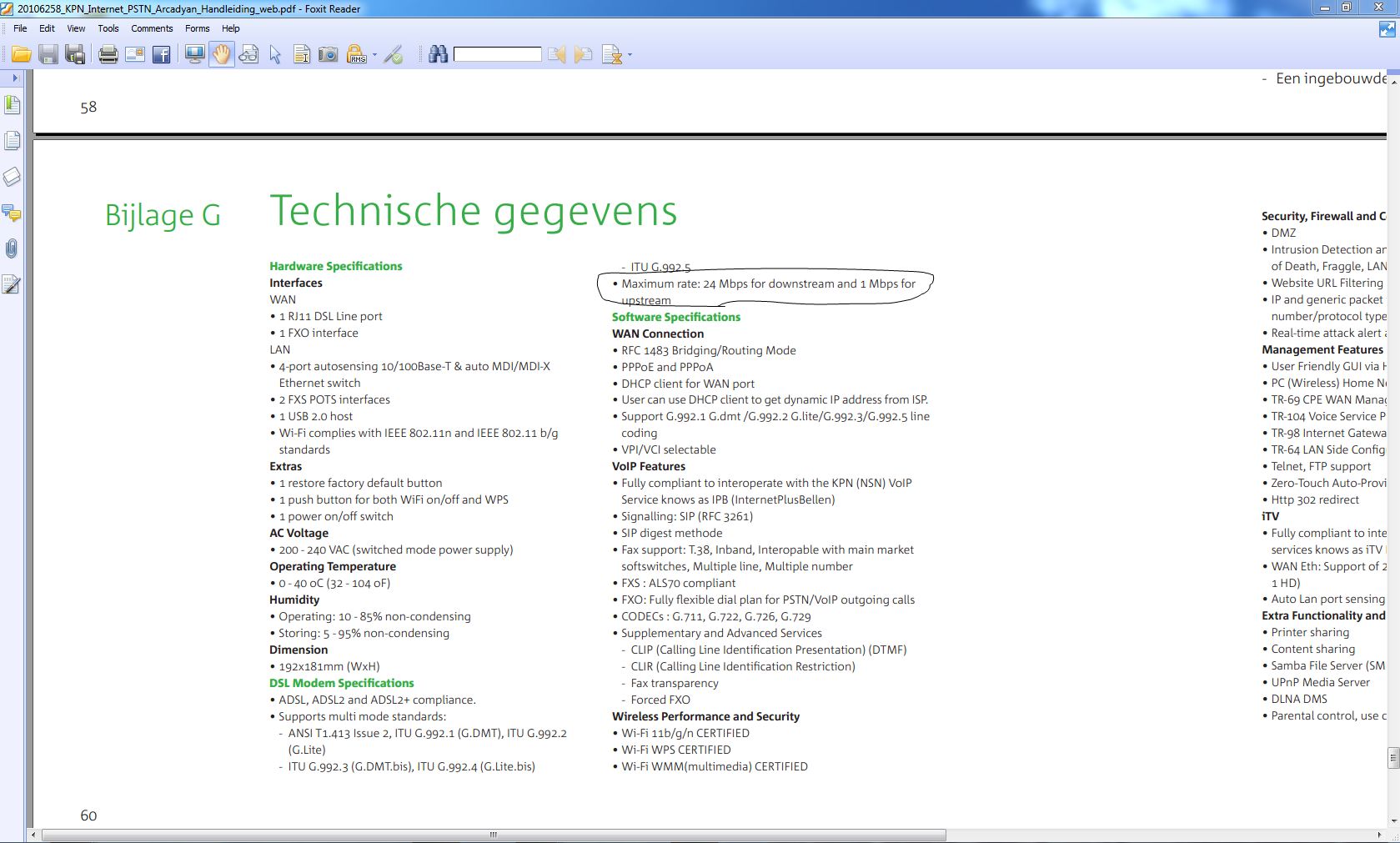The height and width of the screenshot is (843, 1400).
Task: Open the RMS lock dropdown arrow
Action: pyautogui.click(x=374, y=55)
